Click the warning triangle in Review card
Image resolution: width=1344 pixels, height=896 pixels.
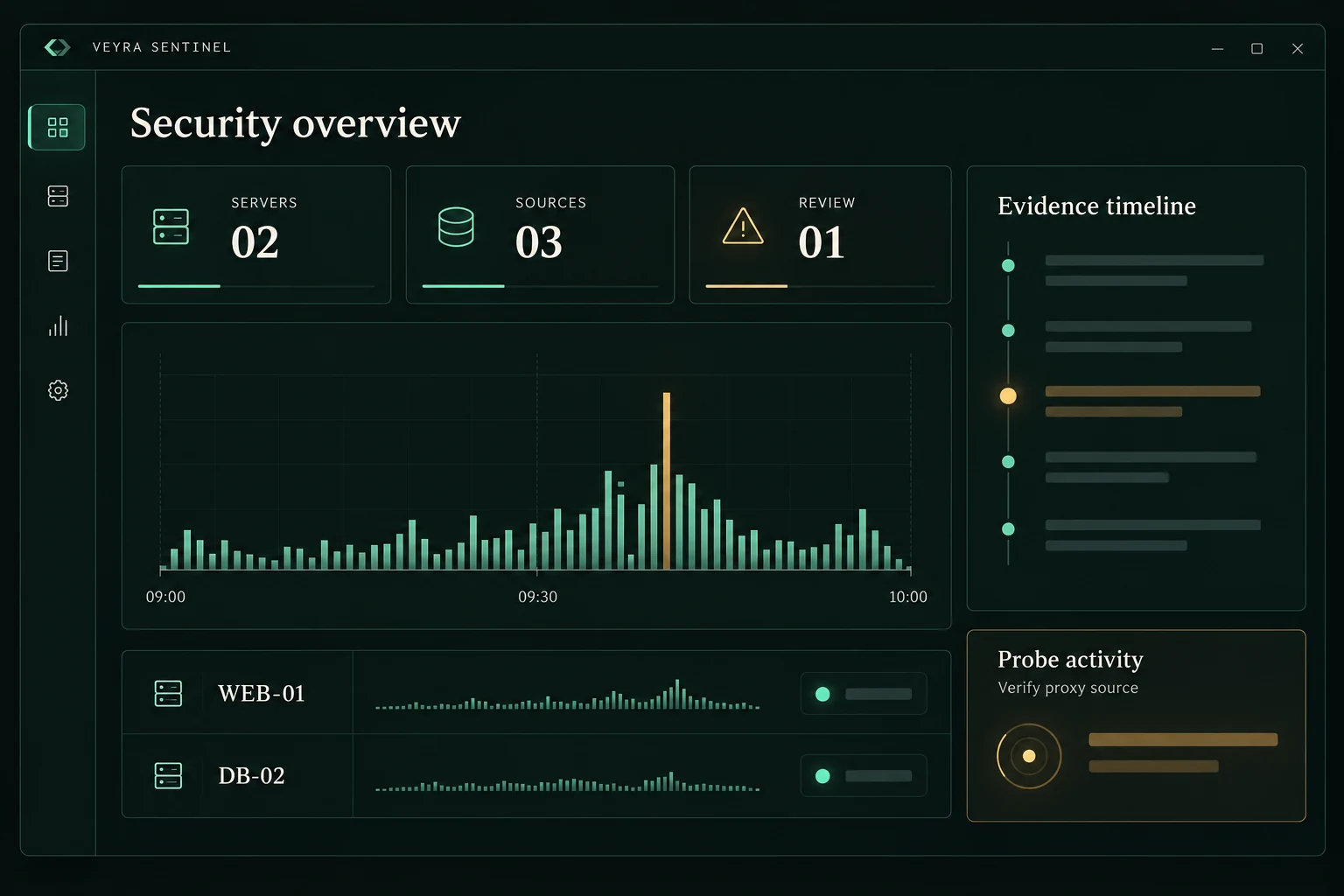[743, 227]
